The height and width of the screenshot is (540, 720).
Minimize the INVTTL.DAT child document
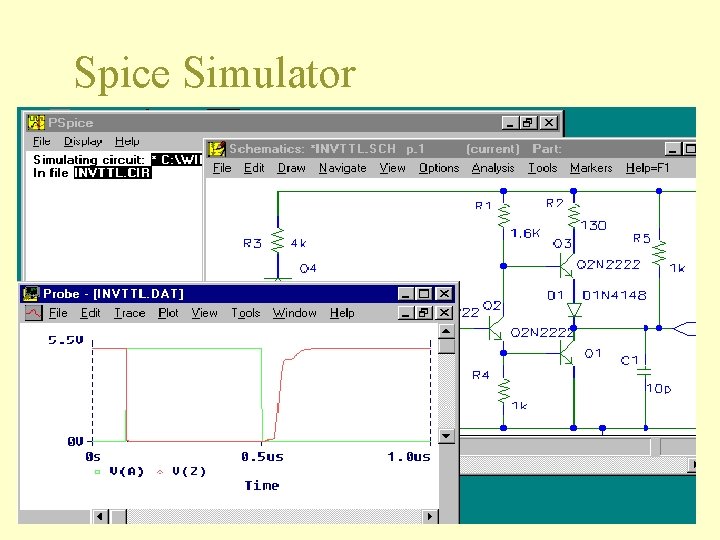[406, 313]
